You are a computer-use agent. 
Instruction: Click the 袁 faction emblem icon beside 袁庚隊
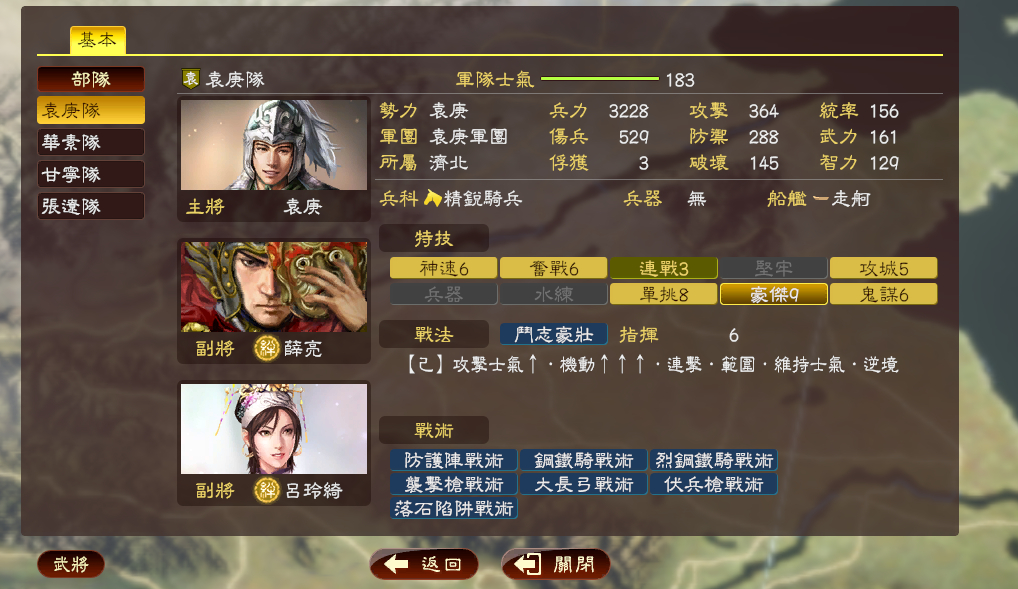190,79
